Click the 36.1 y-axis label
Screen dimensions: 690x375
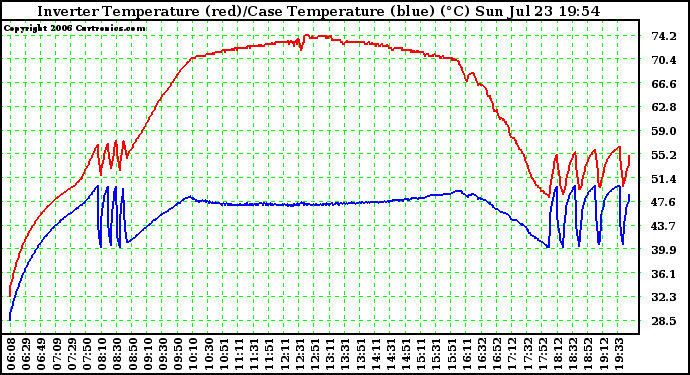click(664, 274)
